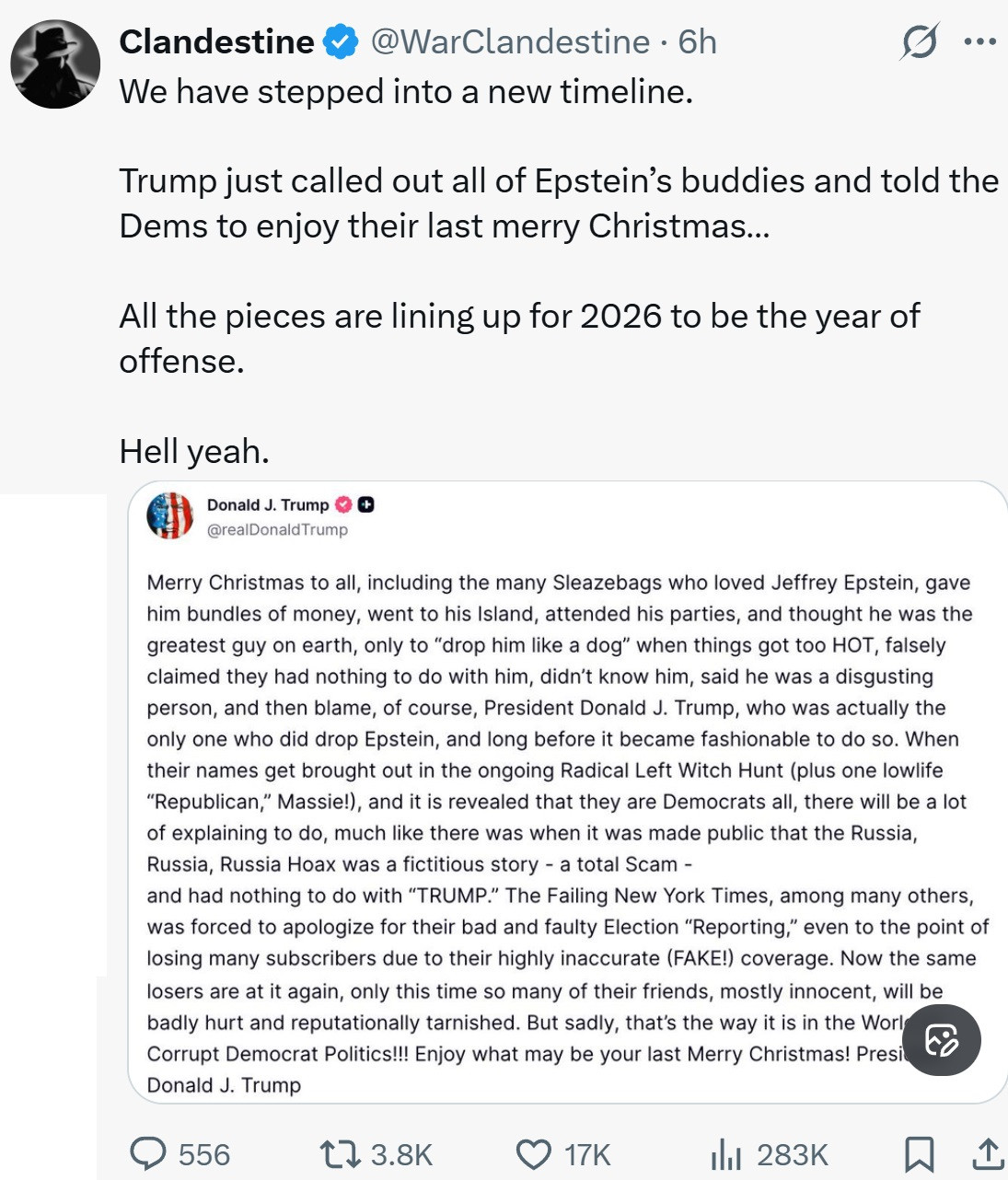Click the Clandestine display name

(x=217, y=42)
